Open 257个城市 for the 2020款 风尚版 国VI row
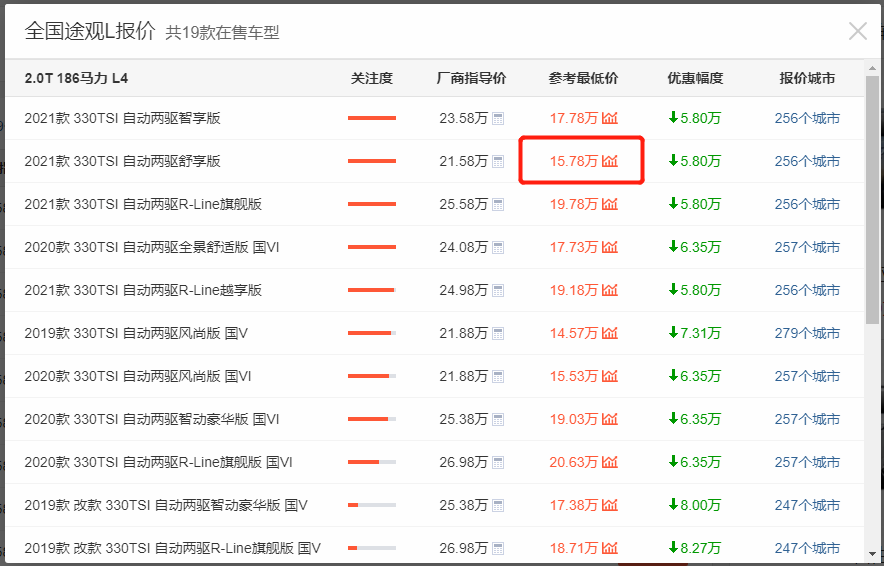Viewport: 884px width, 566px height. tap(807, 376)
